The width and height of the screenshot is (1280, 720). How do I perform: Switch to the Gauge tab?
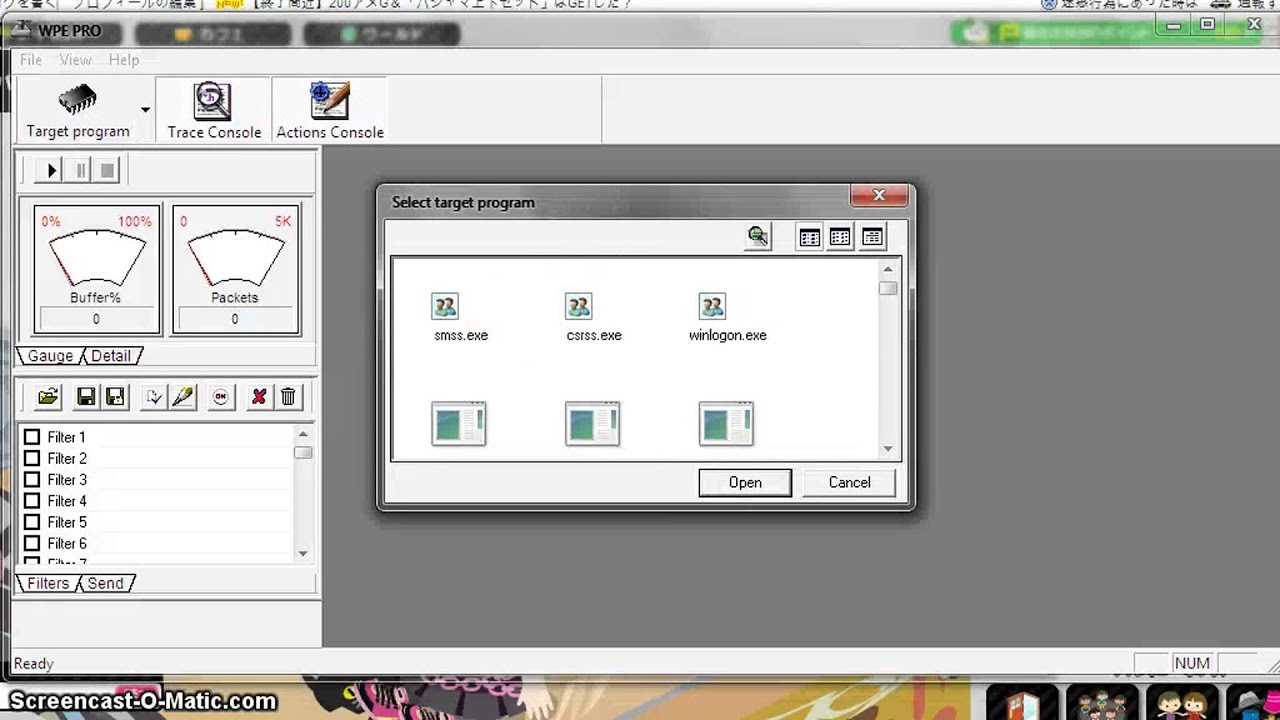click(x=50, y=356)
